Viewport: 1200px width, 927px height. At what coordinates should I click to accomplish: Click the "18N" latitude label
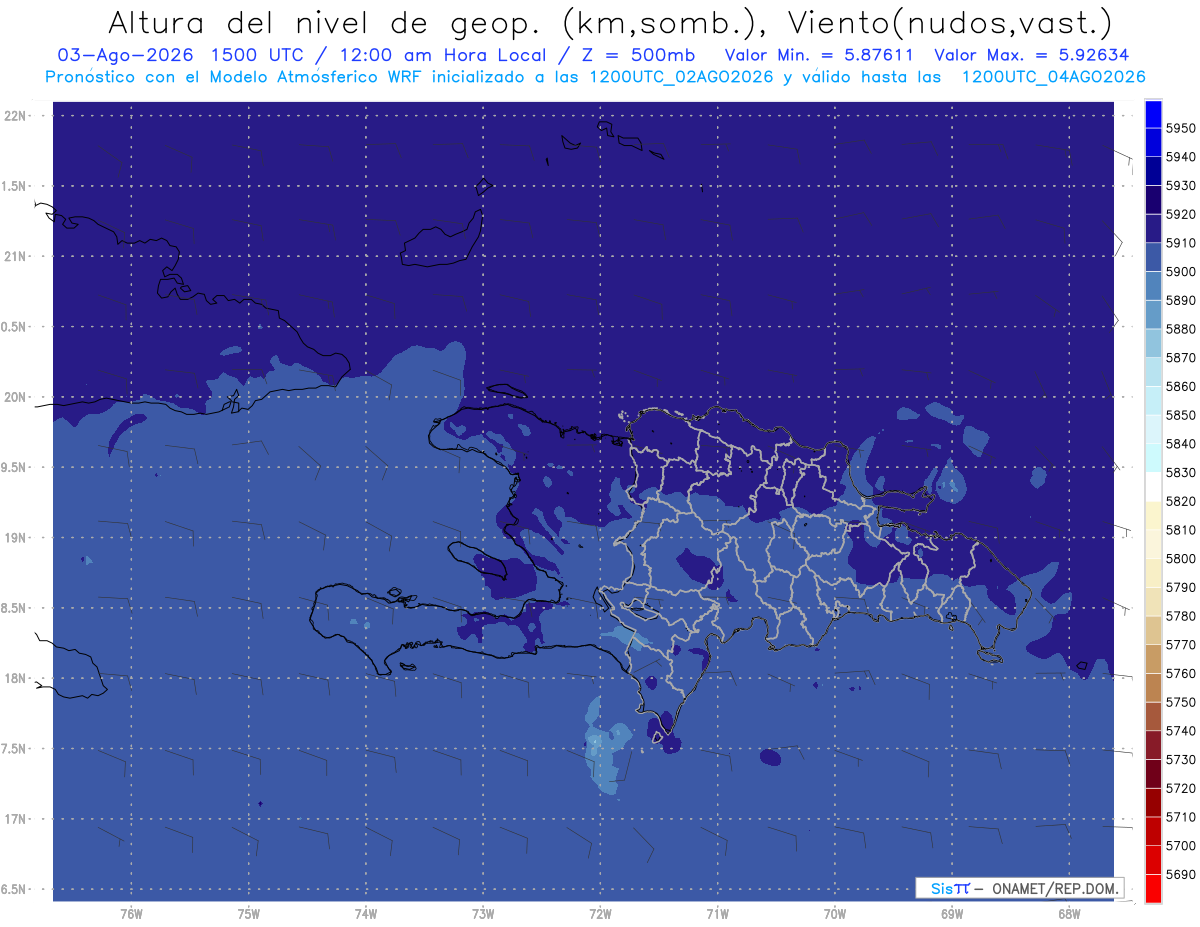click(x=16, y=678)
